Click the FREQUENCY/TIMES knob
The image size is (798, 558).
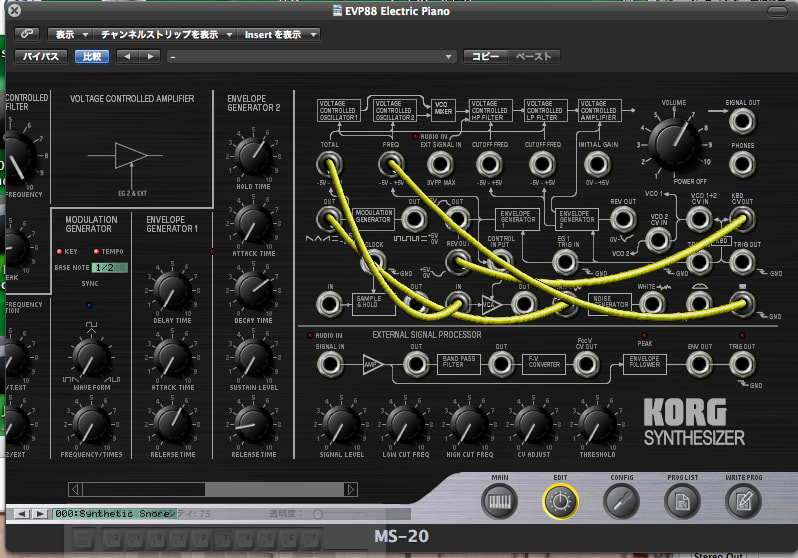click(91, 424)
